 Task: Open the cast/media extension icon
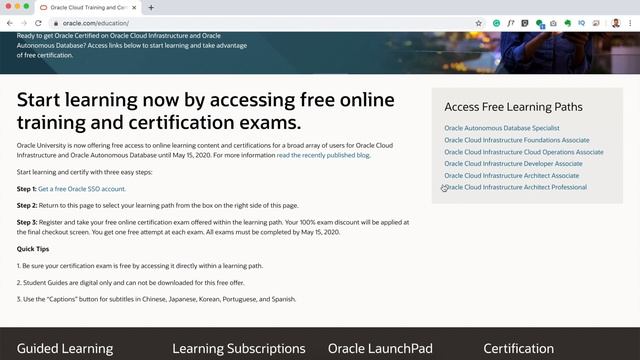click(x=596, y=23)
